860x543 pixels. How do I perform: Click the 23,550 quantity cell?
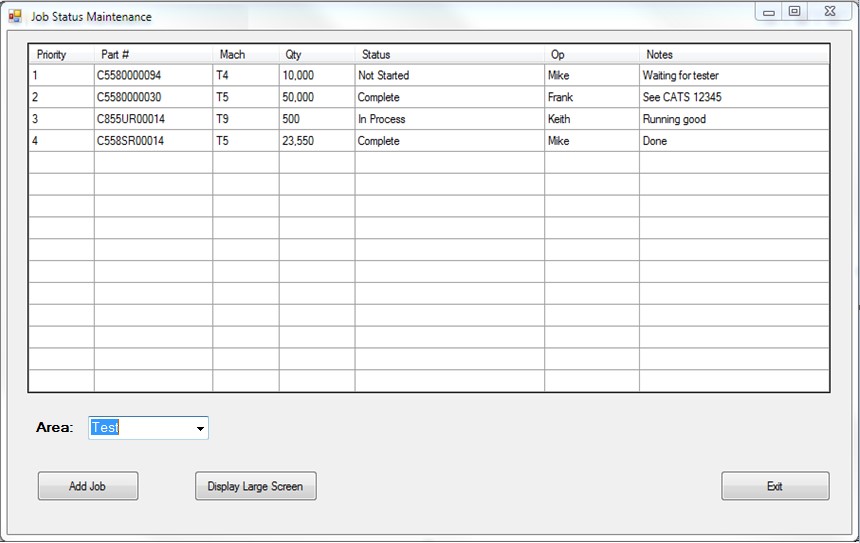click(x=317, y=141)
